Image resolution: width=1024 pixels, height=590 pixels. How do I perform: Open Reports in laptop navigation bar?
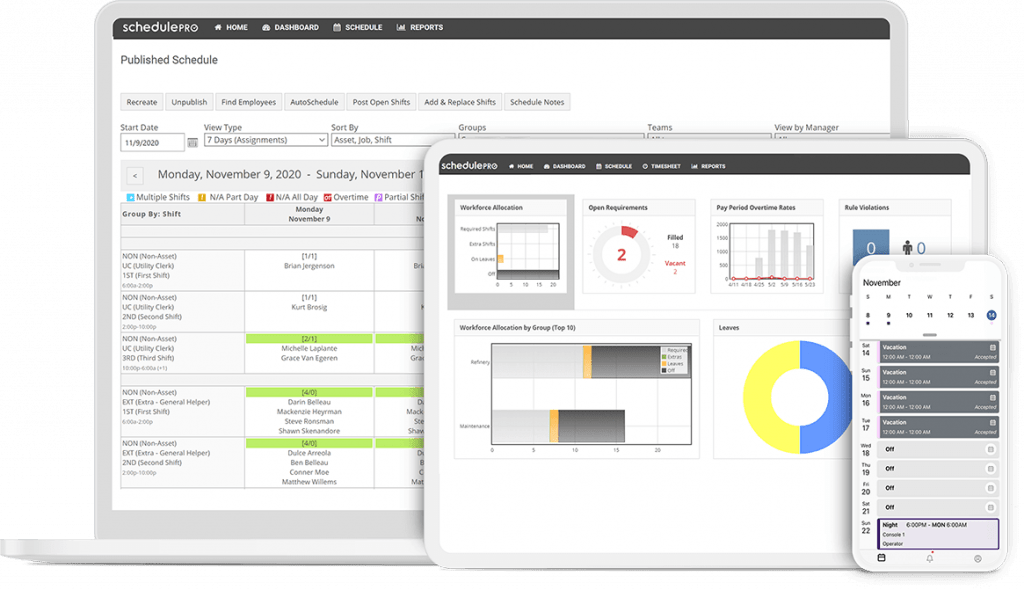(420, 27)
